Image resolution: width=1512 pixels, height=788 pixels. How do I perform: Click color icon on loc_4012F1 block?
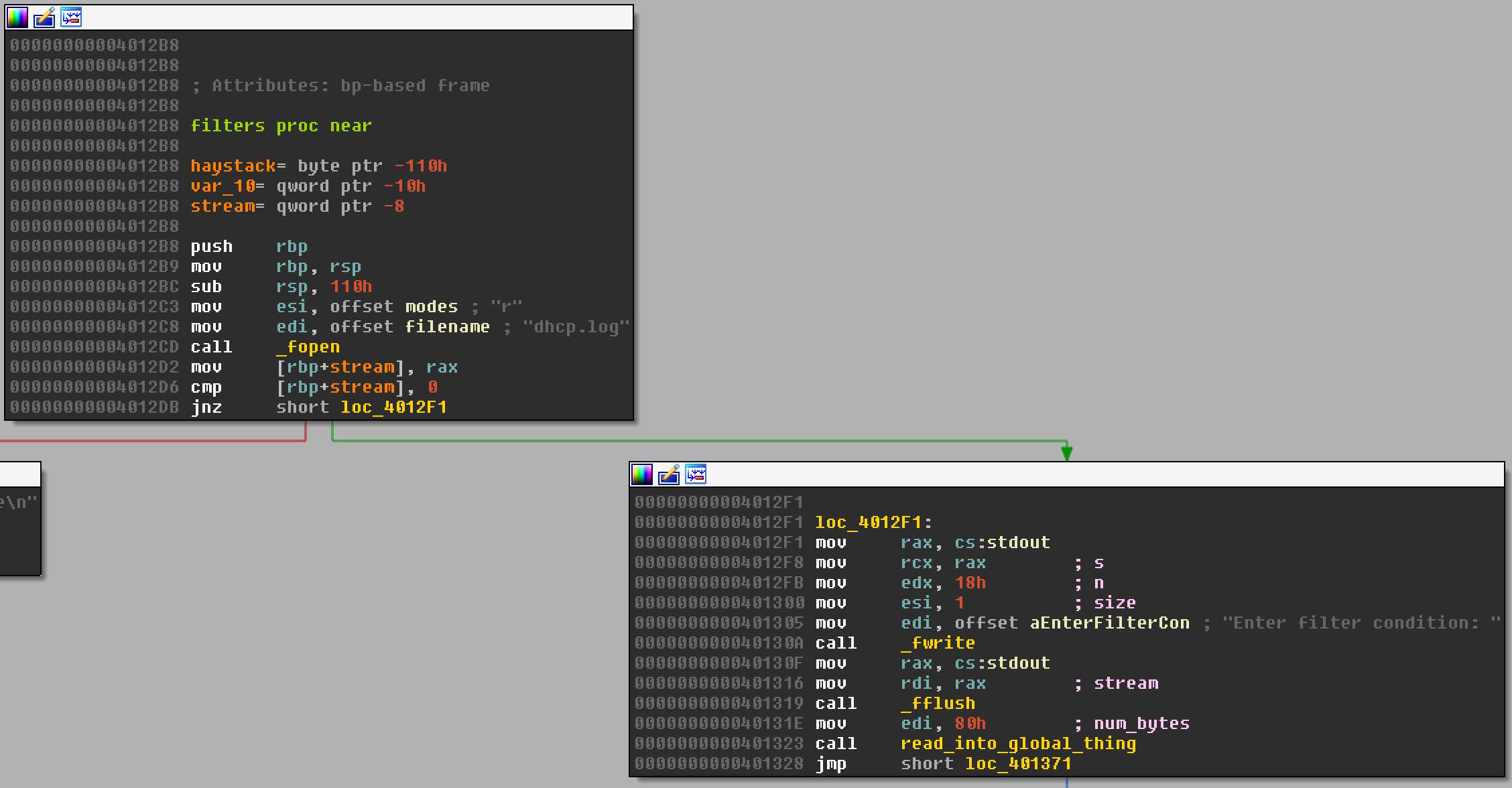tap(642, 474)
